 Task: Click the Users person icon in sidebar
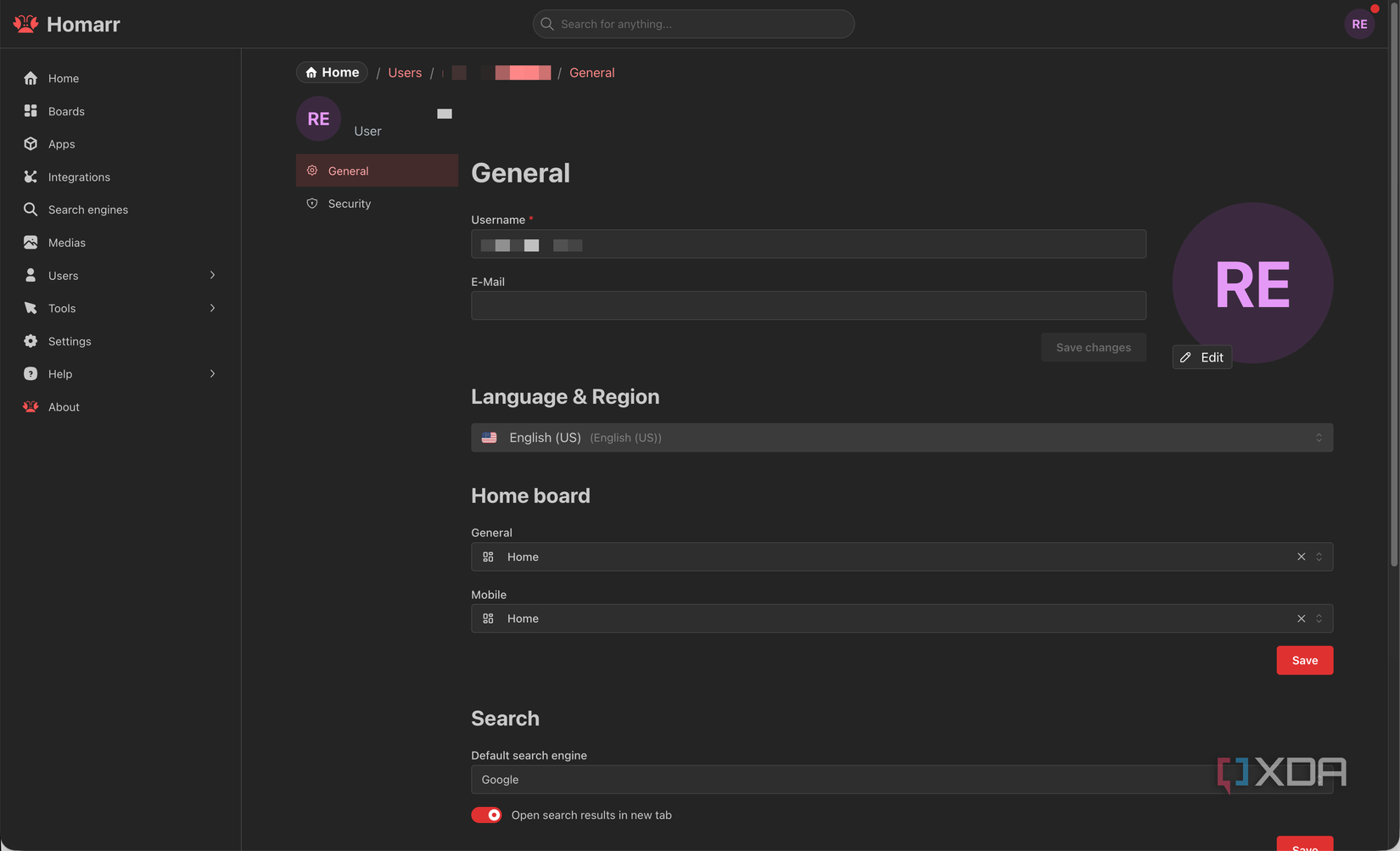(31, 275)
